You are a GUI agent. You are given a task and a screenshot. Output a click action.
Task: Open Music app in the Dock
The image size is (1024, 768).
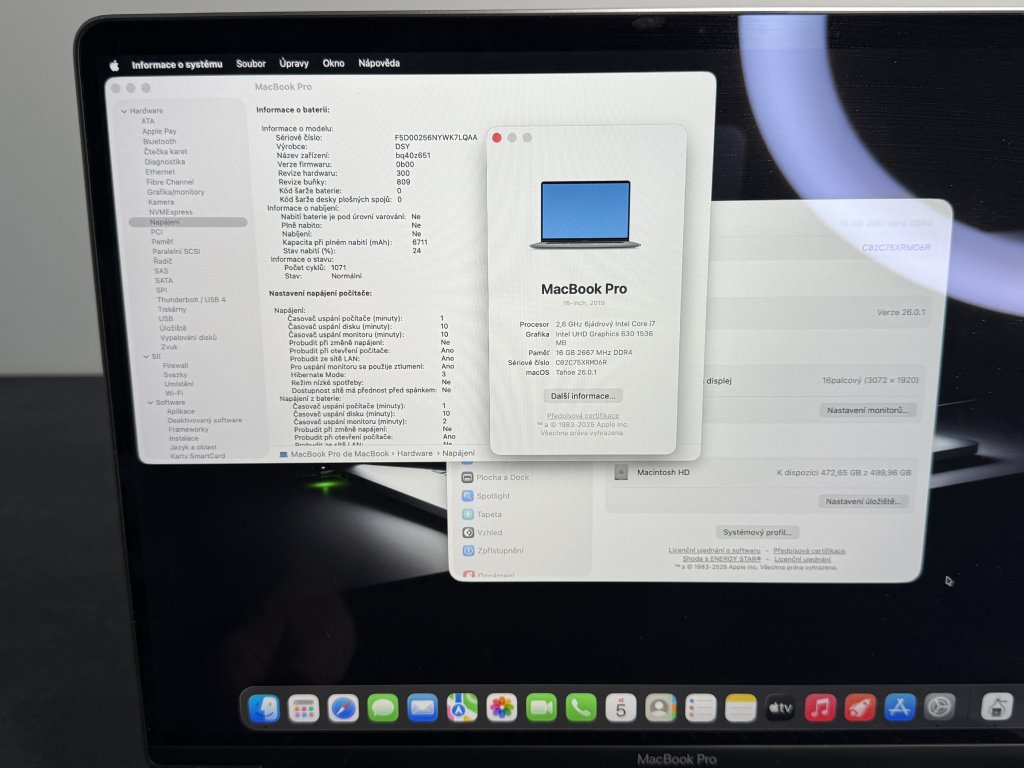point(820,708)
